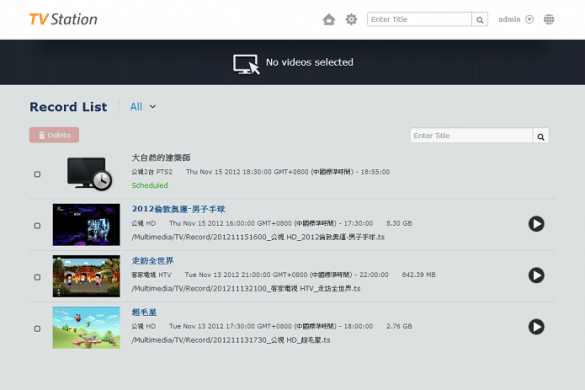Screen dimensions: 585x390
Task: Focus the record list Enter Title field
Action: coord(471,135)
